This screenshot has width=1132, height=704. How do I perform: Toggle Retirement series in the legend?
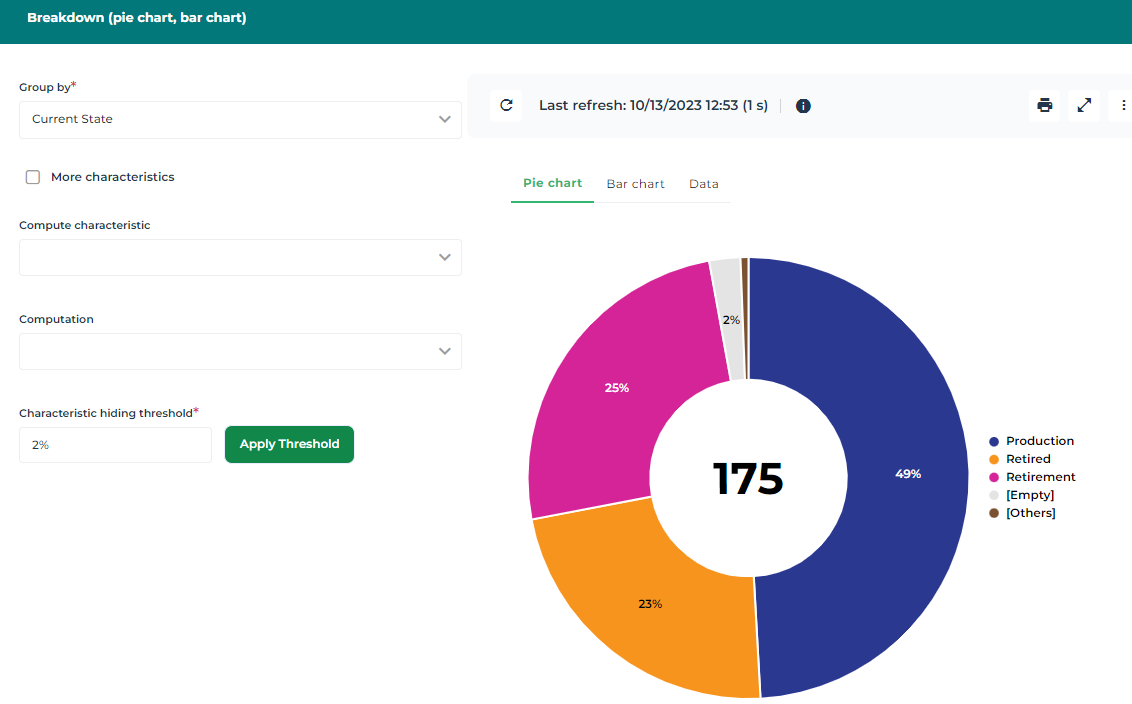click(x=1040, y=477)
